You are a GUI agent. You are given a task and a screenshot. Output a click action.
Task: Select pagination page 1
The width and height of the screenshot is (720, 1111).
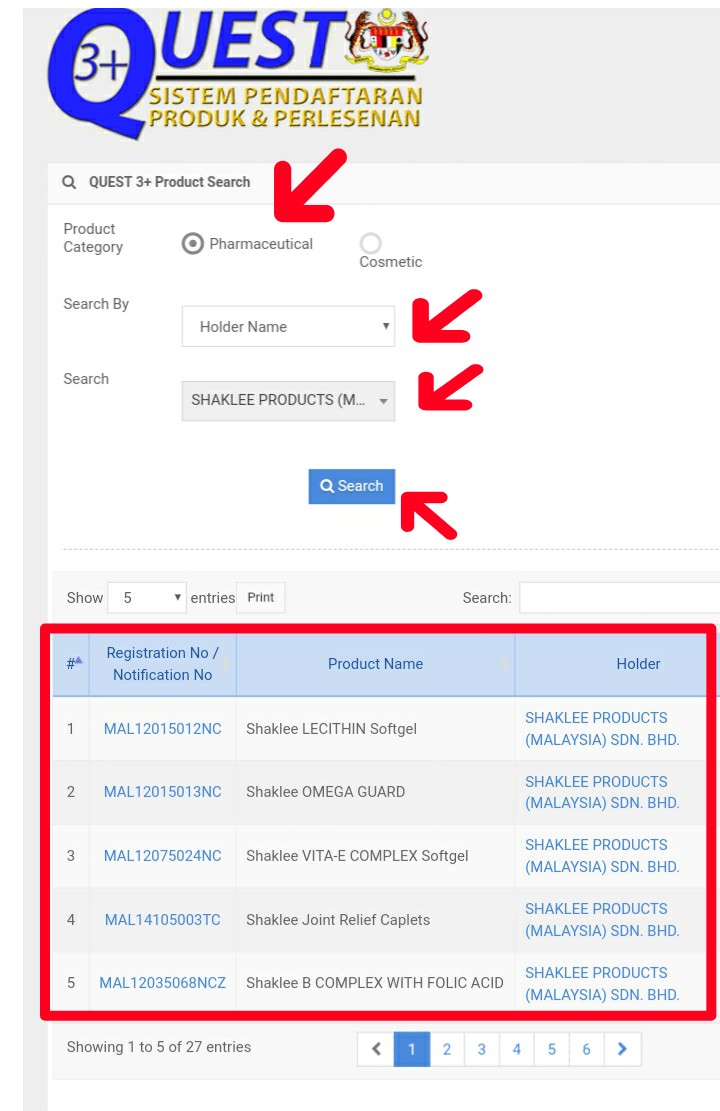412,1049
